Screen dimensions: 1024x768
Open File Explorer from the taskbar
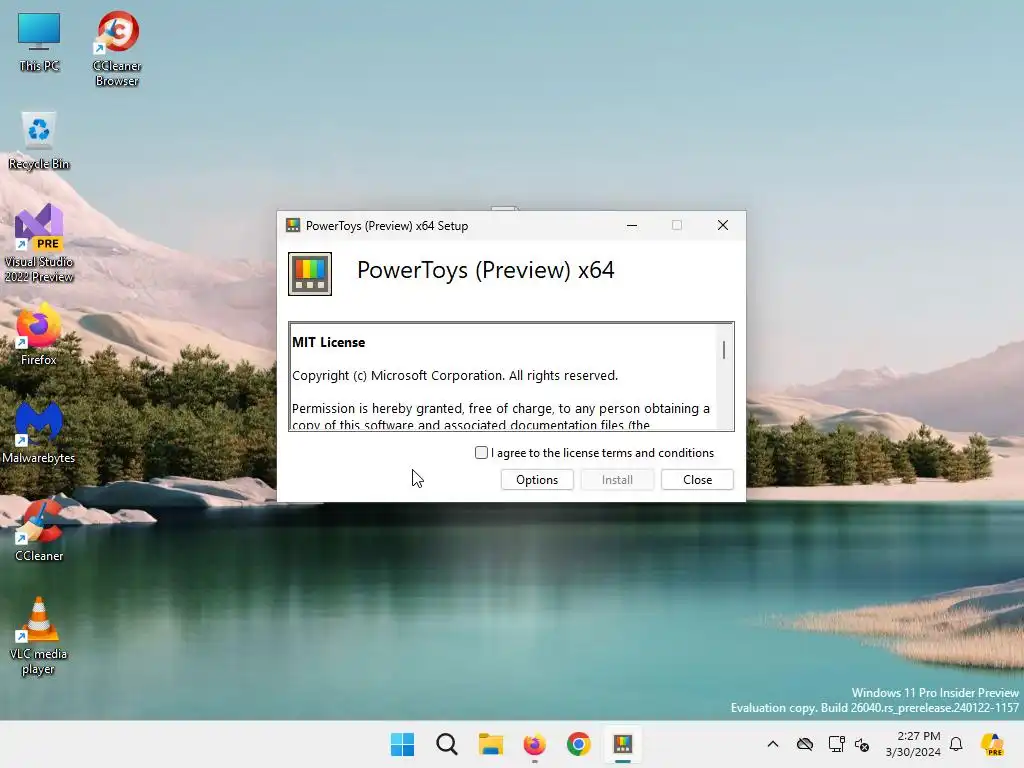(490, 744)
